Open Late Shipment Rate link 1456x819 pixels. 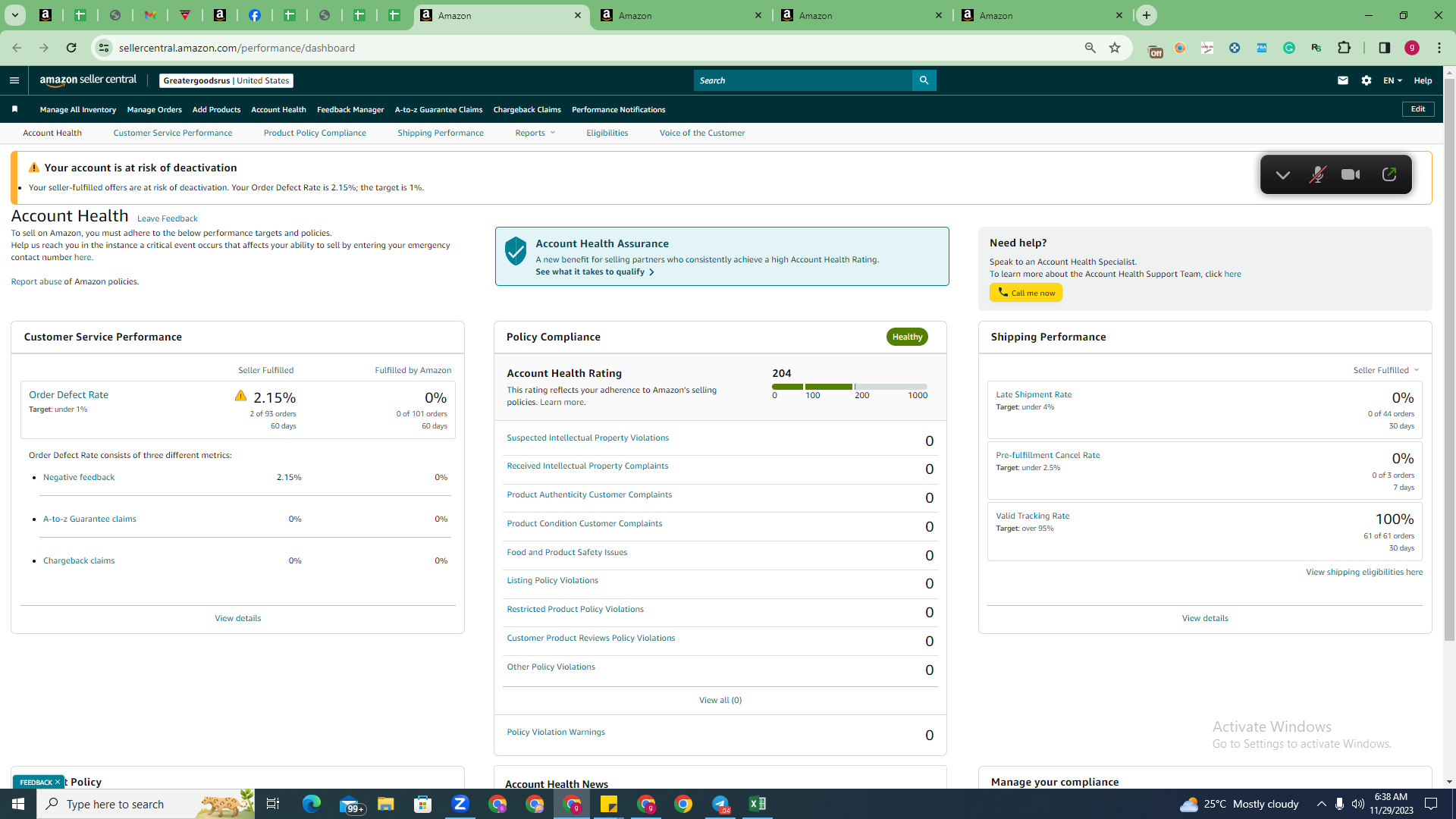1034,394
